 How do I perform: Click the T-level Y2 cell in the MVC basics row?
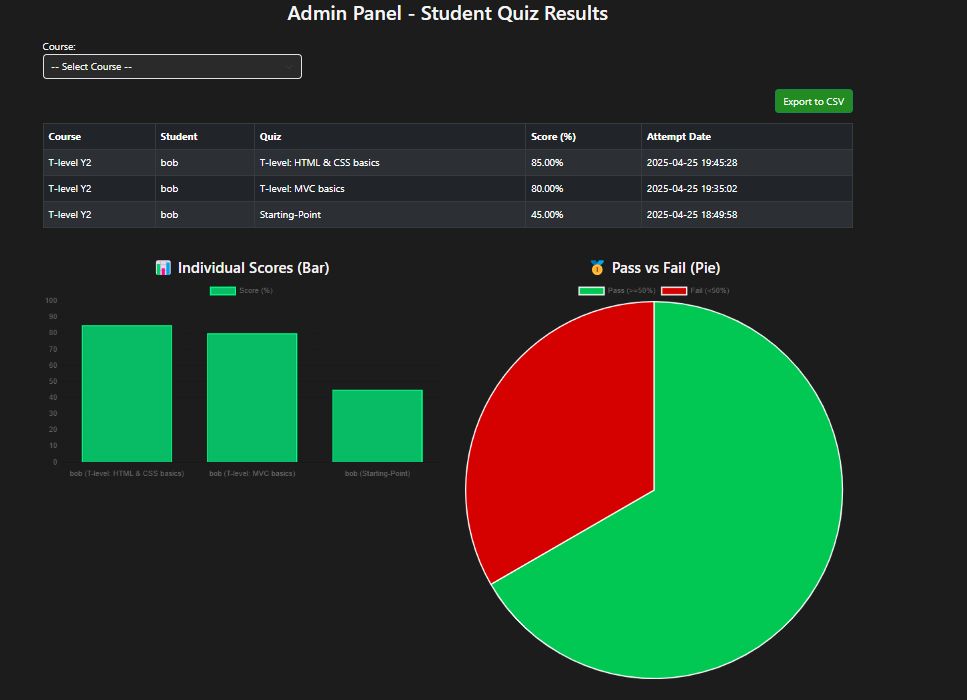(x=99, y=189)
